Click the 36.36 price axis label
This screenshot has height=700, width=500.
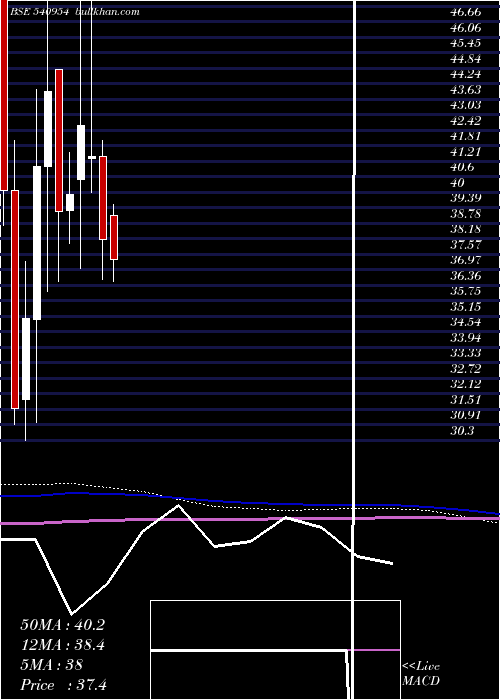[x=466, y=275]
